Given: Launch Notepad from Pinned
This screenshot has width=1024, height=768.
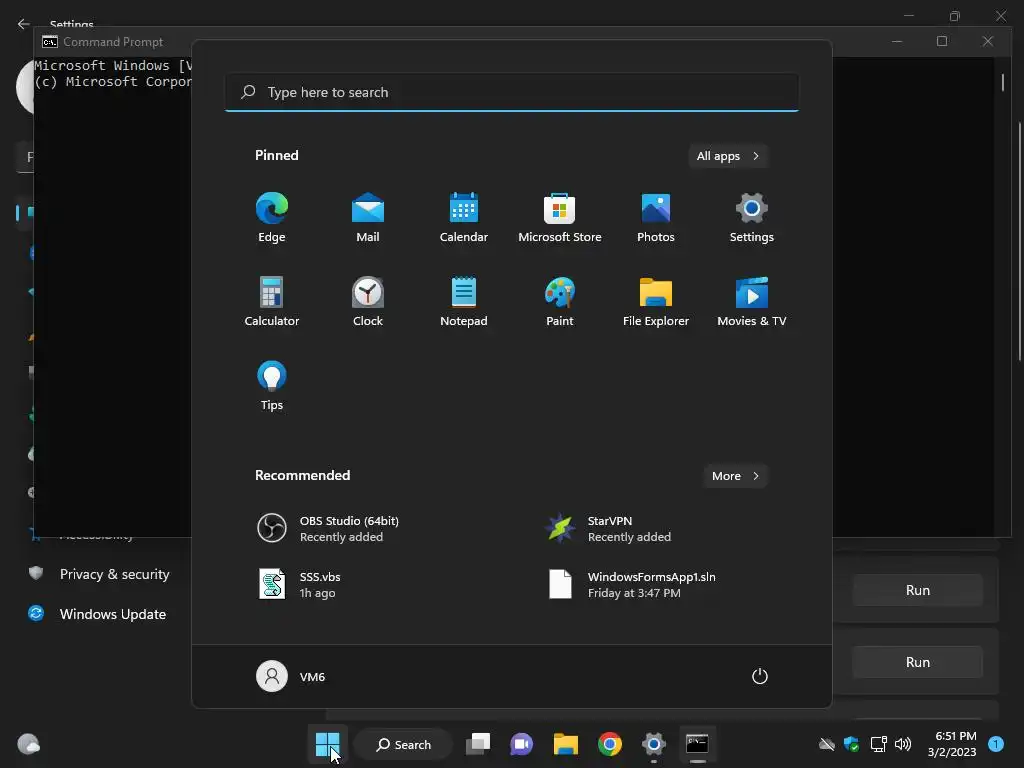Looking at the screenshot, I should (x=464, y=302).
